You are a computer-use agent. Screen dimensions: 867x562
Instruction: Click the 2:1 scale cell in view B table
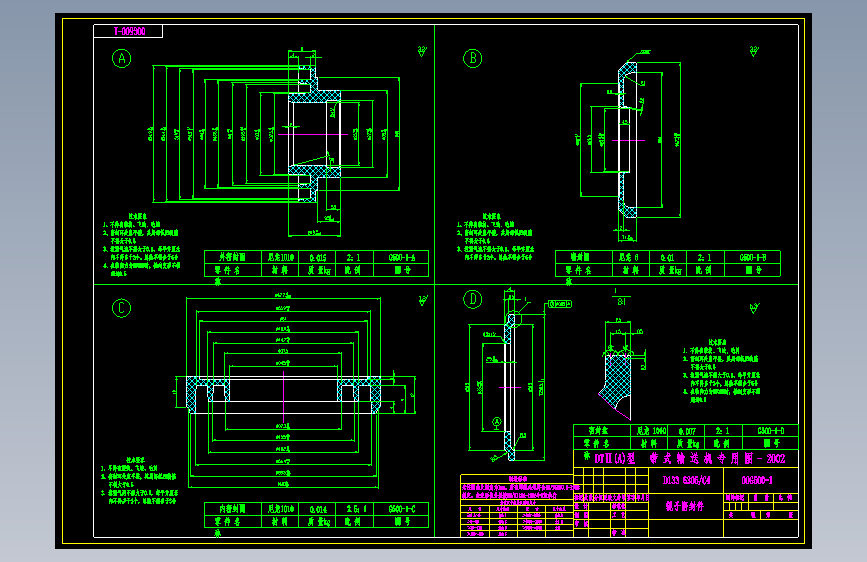(705, 257)
